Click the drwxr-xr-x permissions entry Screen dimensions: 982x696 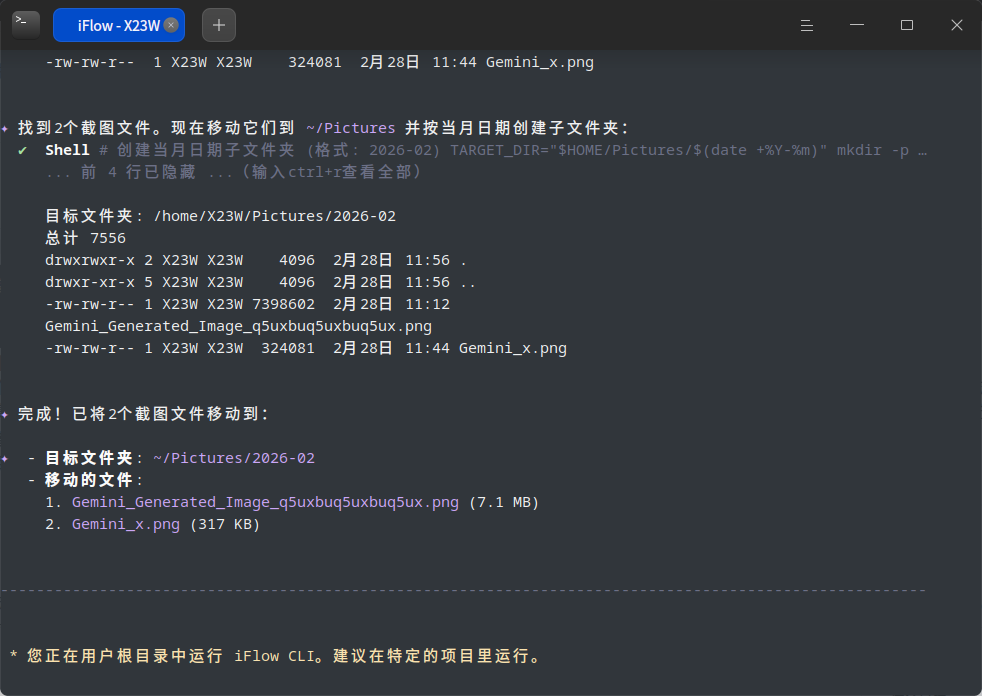(90, 282)
